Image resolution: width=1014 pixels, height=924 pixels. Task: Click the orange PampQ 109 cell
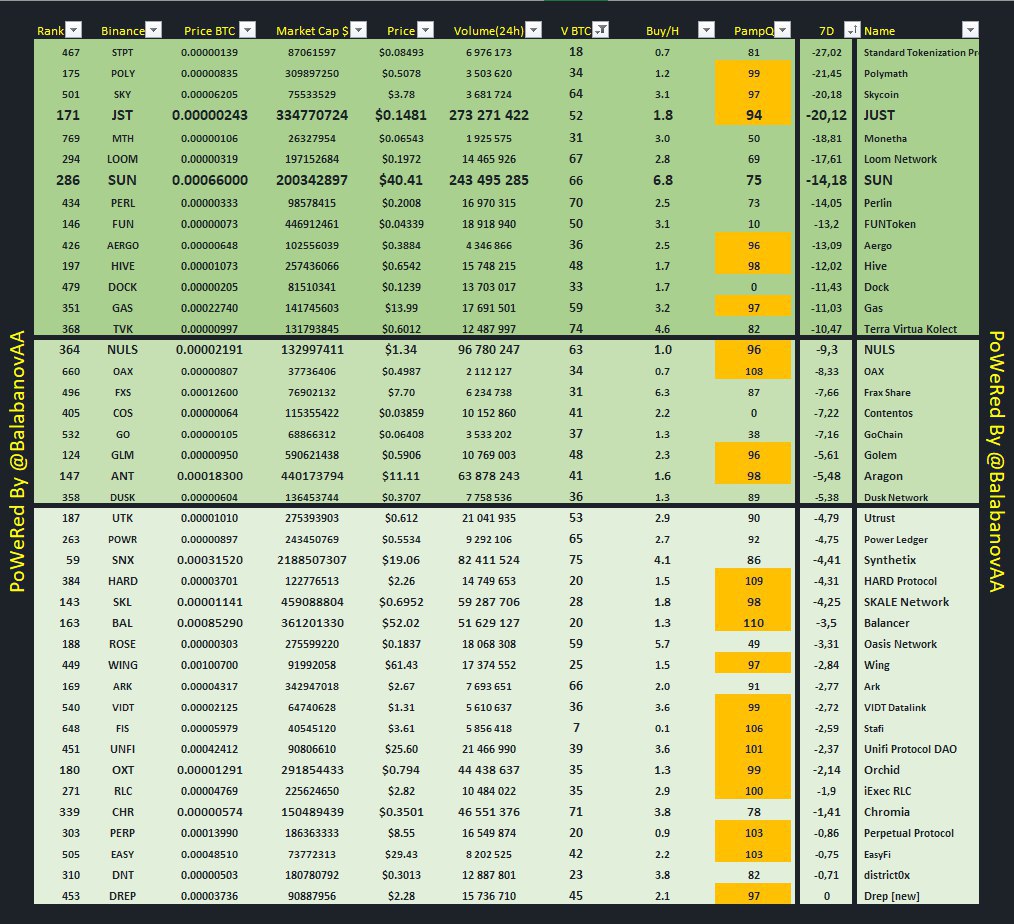[753, 581]
